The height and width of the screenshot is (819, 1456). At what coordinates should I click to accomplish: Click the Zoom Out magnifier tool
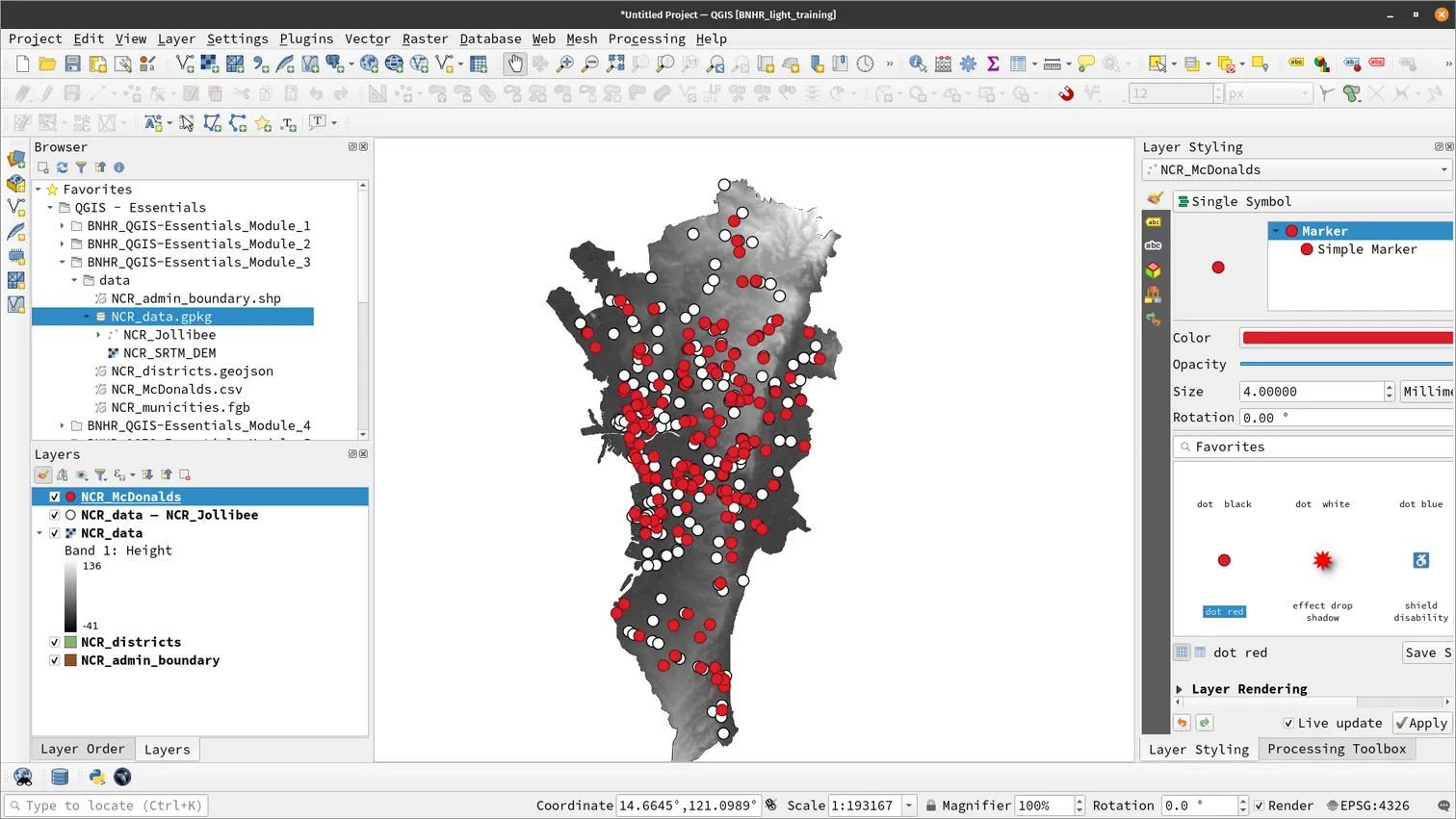(x=590, y=64)
